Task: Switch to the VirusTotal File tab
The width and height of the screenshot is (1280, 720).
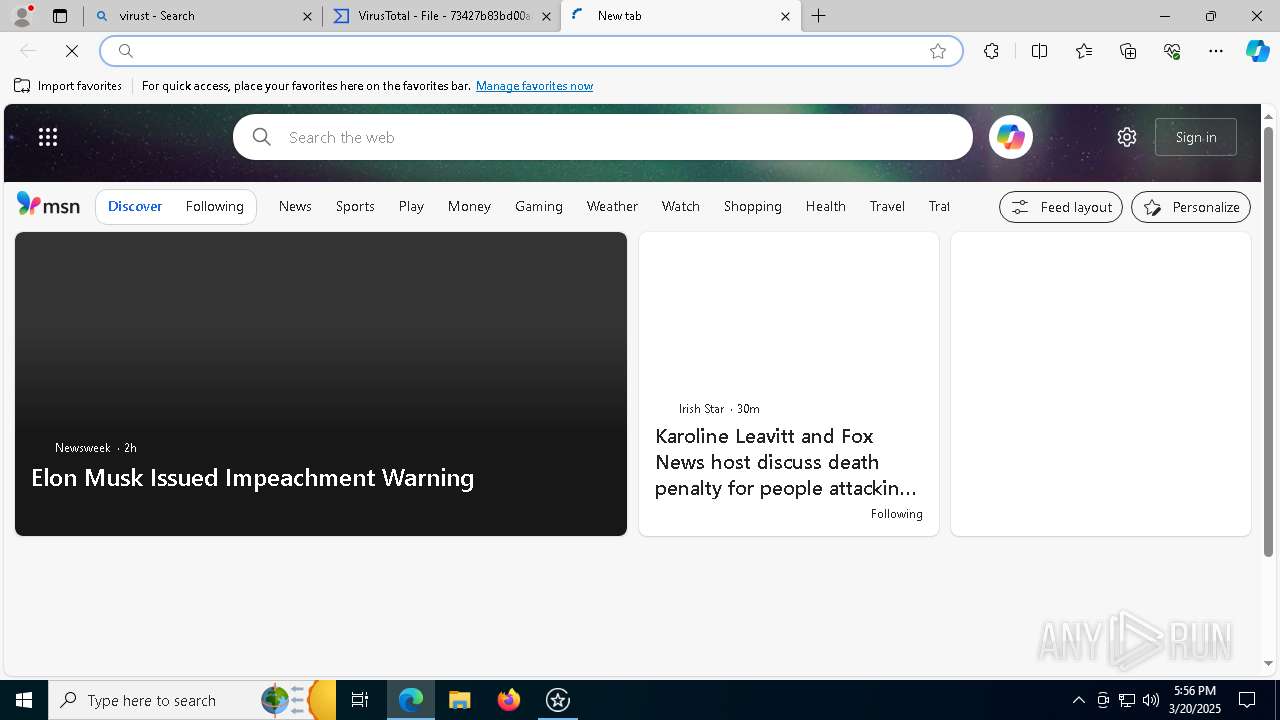Action: pos(441,16)
